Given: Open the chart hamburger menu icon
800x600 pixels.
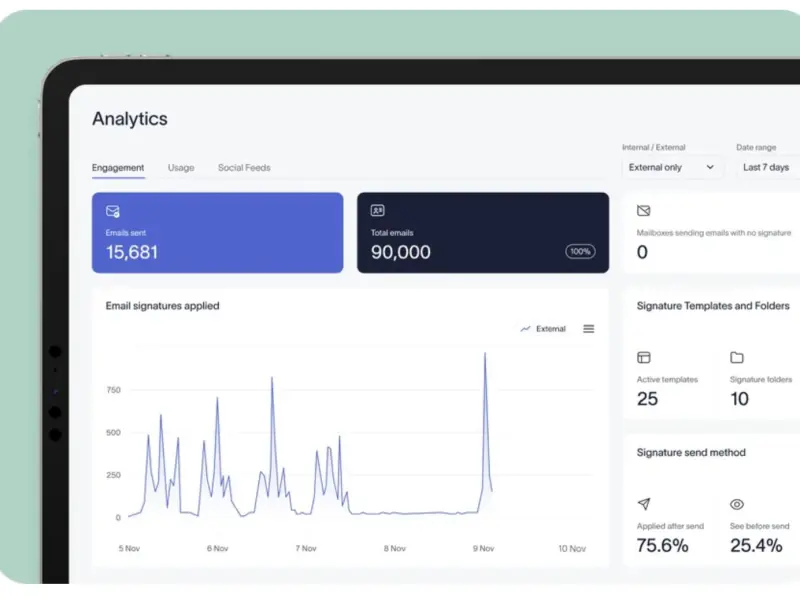Looking at the screenshot, I should [x=589, y=329].
